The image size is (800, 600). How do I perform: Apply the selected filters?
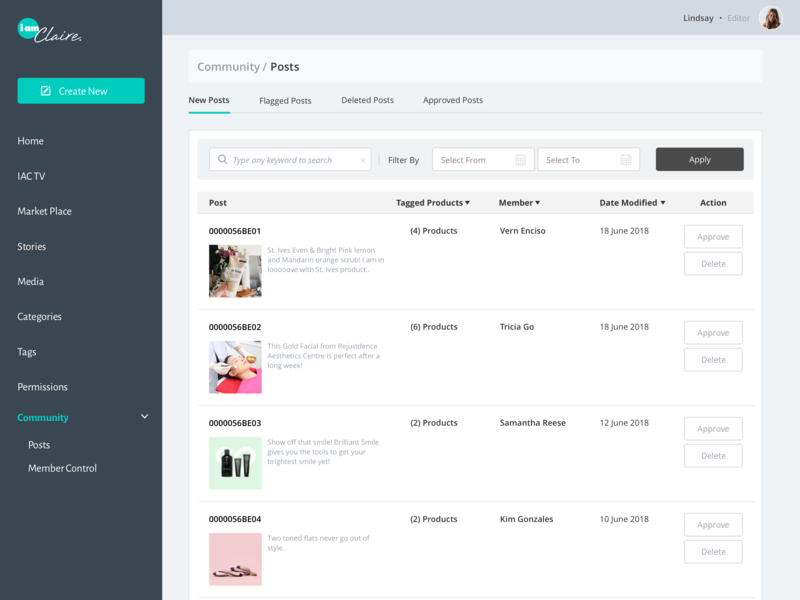click(699, 159)
